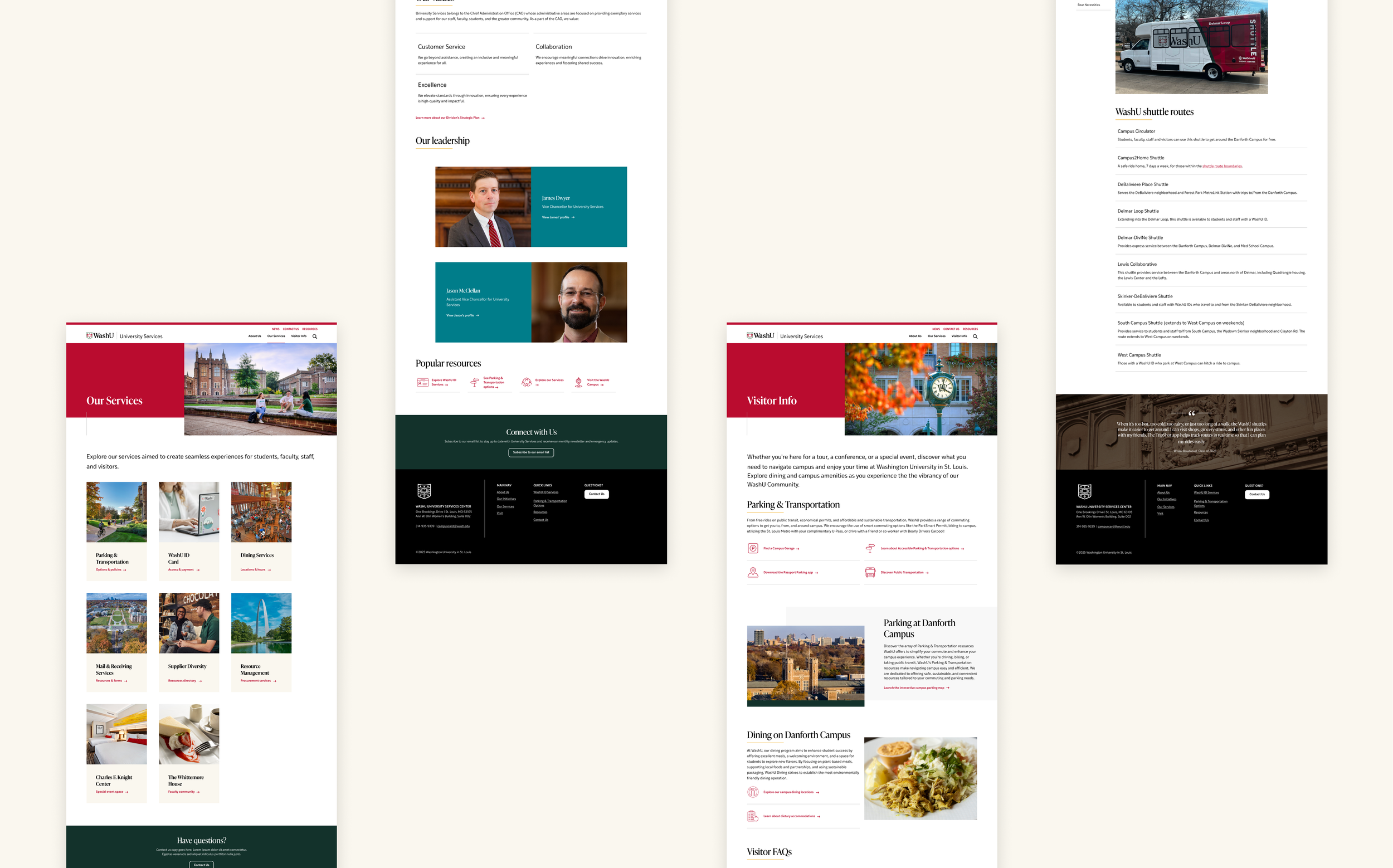The width and height of the screenshot is (1393, 868).
Task: Click the people circle Explore our Services icon
Action: pyautogui.click(x=526, y=382)
